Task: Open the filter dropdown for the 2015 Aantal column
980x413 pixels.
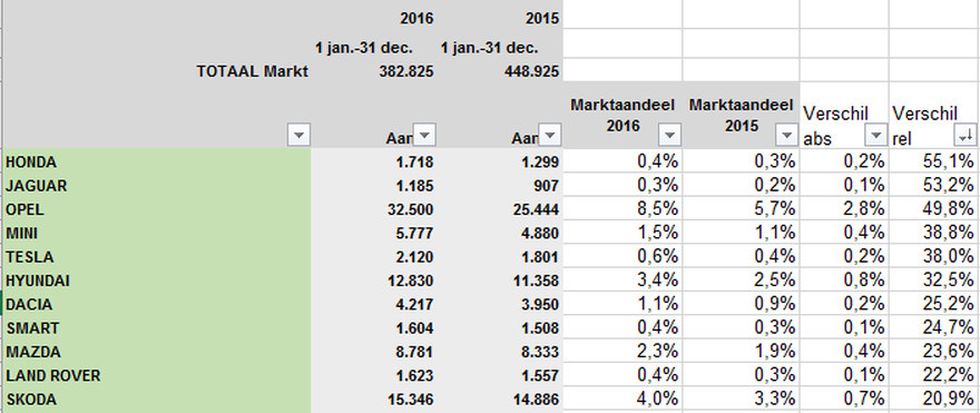Action: (551, 135)
